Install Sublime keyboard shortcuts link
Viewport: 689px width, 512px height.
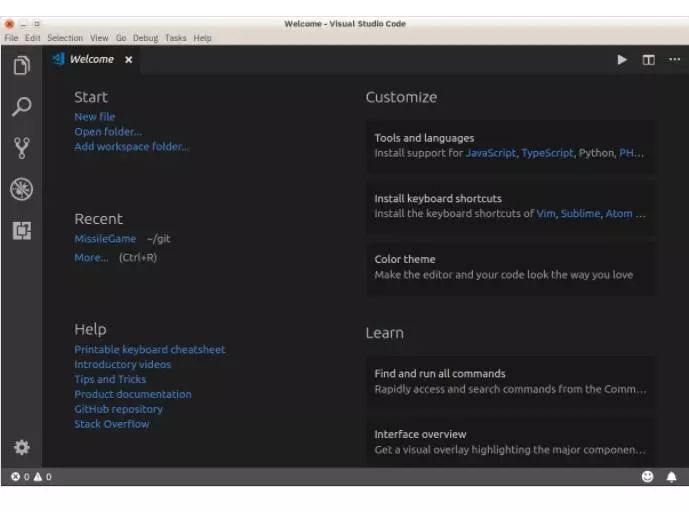point(580,214)
